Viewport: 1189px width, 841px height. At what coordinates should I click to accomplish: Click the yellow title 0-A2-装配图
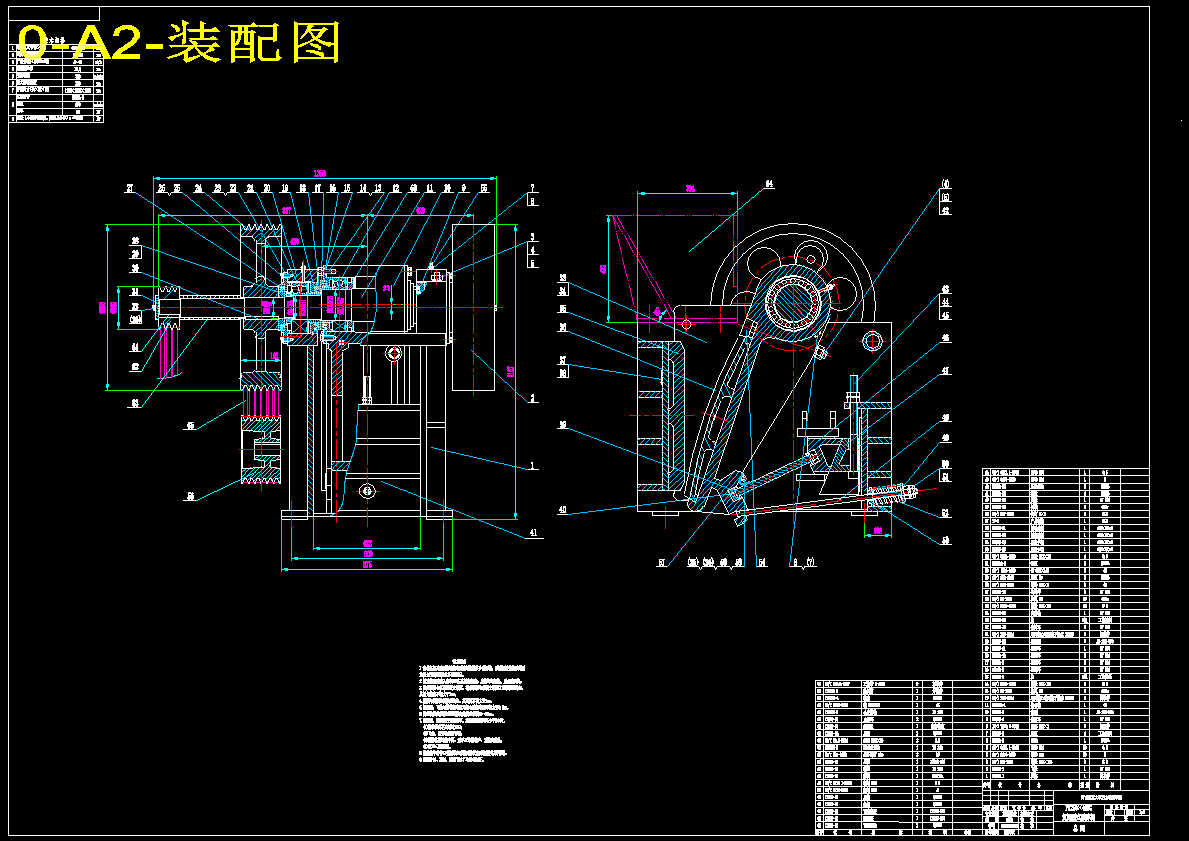click(178, 43)
